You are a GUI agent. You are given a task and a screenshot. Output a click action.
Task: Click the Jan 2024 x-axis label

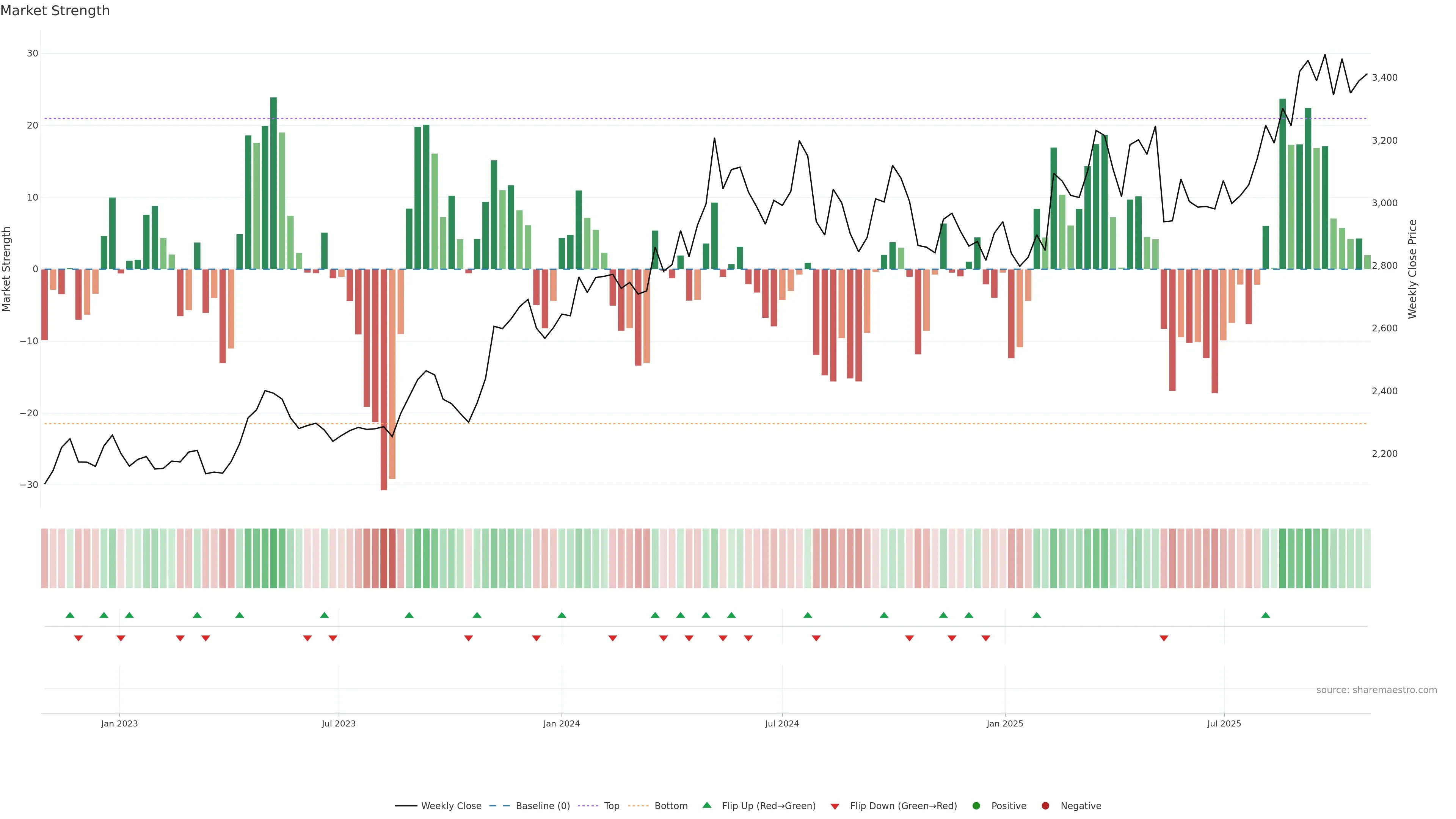561,723
